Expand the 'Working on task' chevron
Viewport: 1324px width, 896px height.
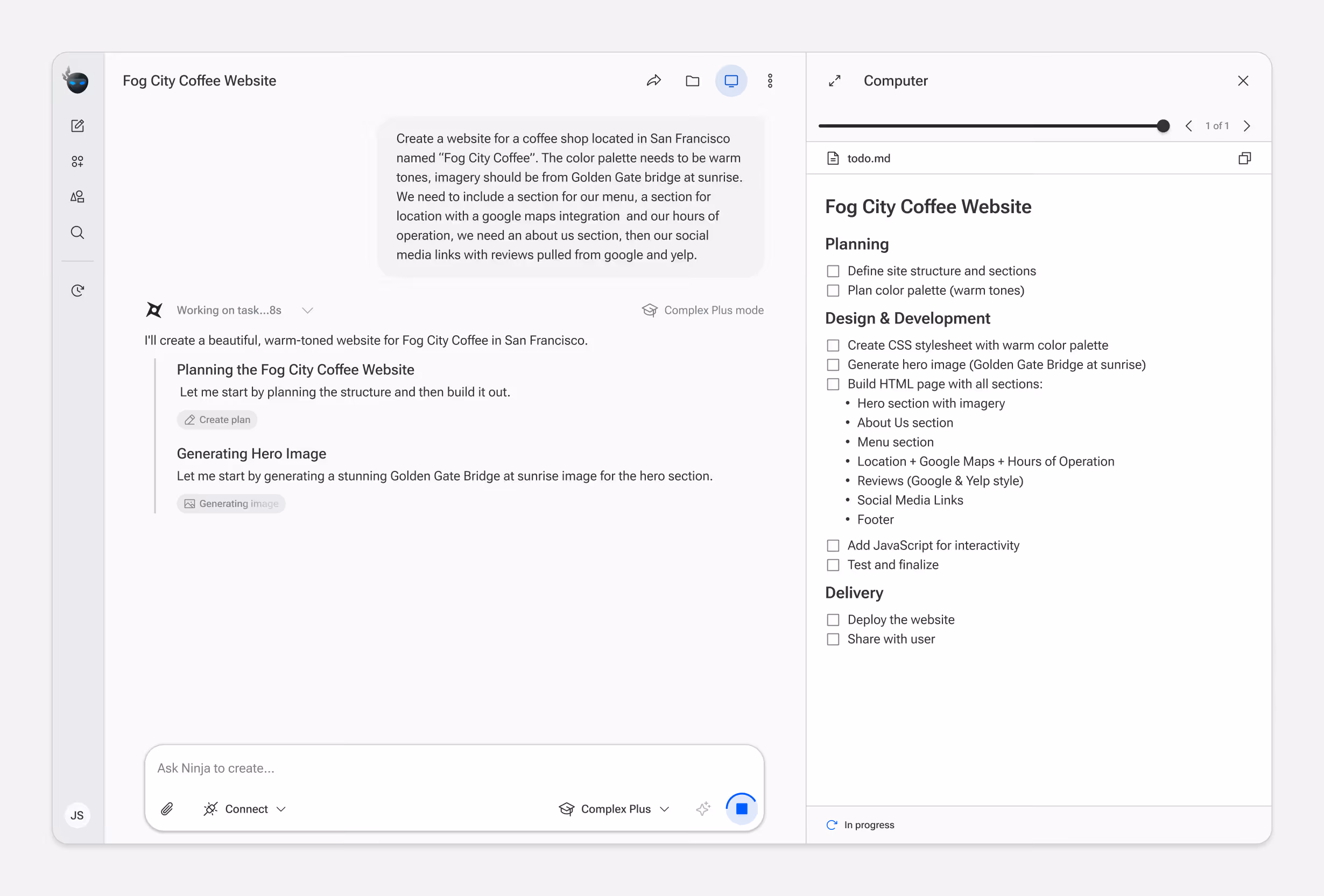tap(308, 311)
